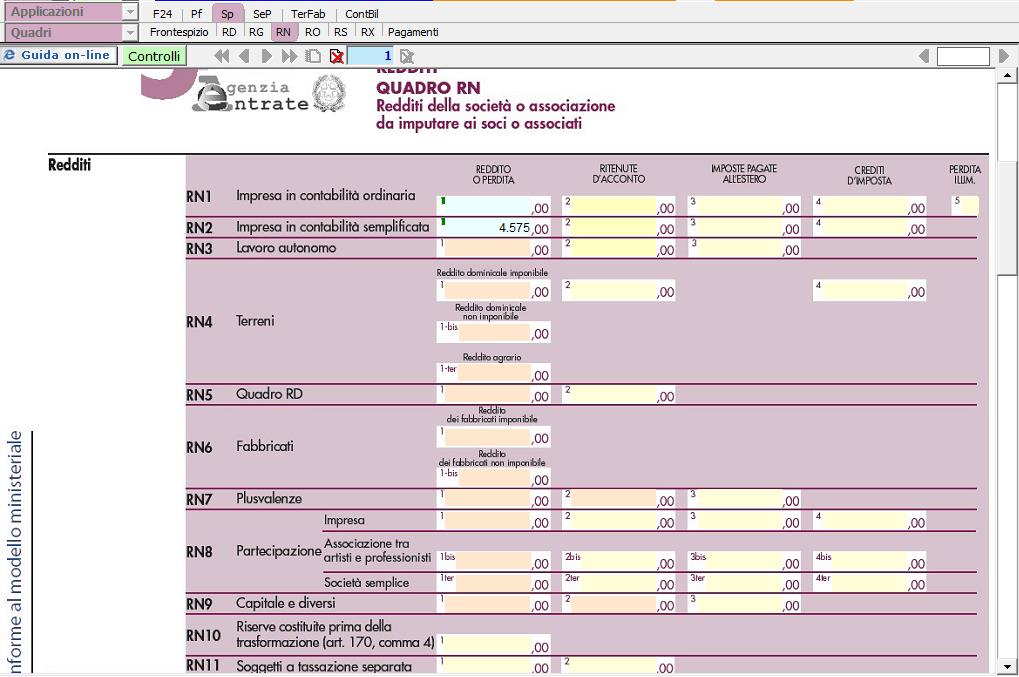The height and width of the screenshot is (677, 1019).
Task: Open the Frontespizio section
Action: click(179, 32)
